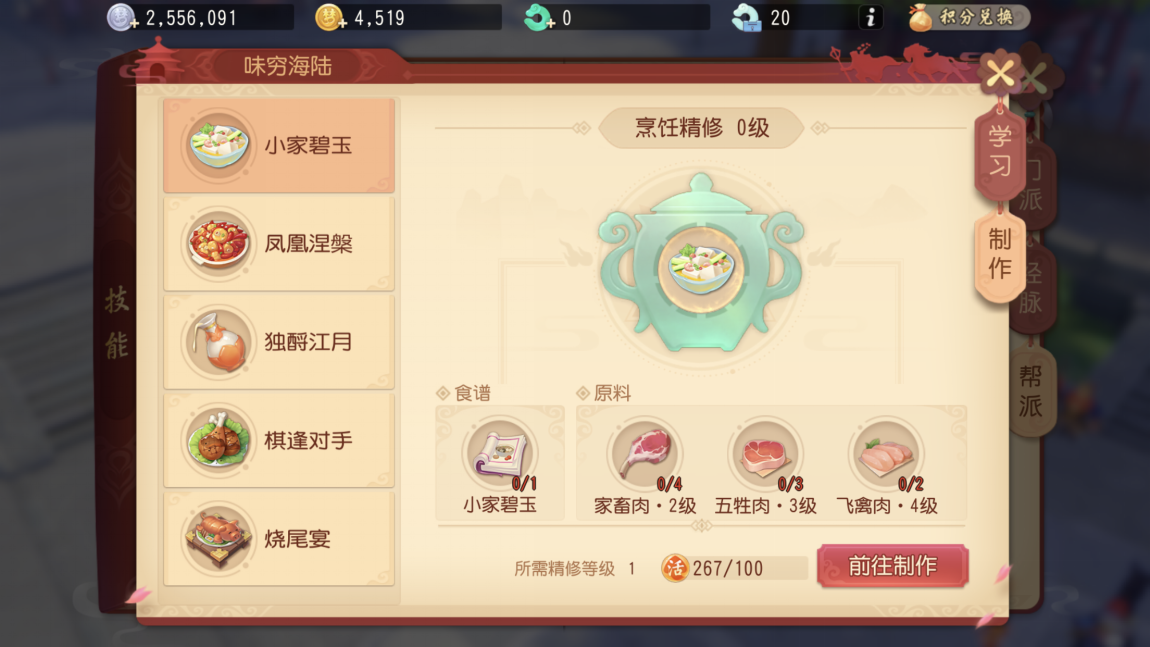Tap the 家畜肉·2级 ingredient icon
This screenshot has height=647, width=1150.
coord(645,455)
